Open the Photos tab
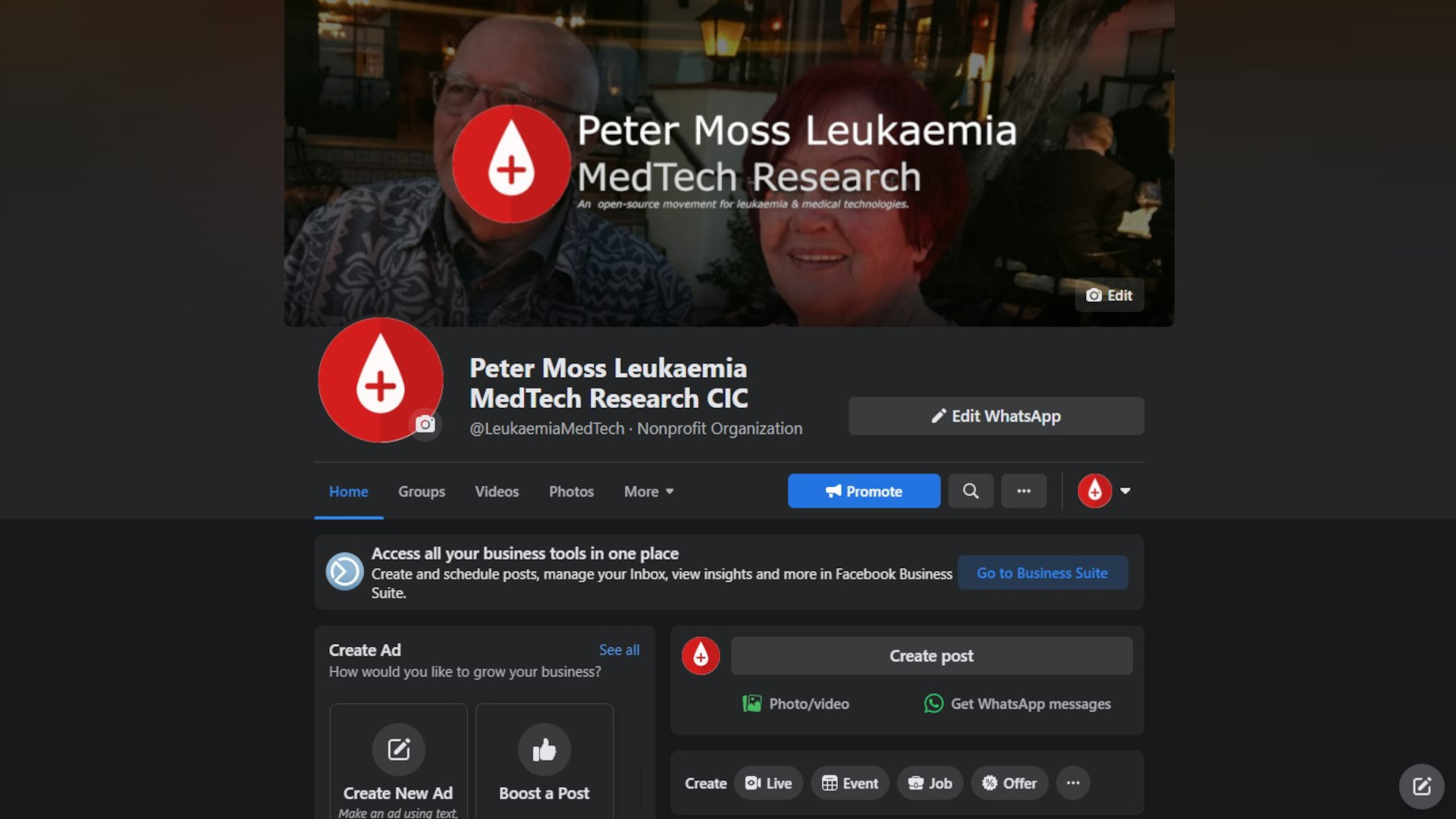Image resolution: width=1456 pixels, height=819 pixels. click(x=571, y=491)
